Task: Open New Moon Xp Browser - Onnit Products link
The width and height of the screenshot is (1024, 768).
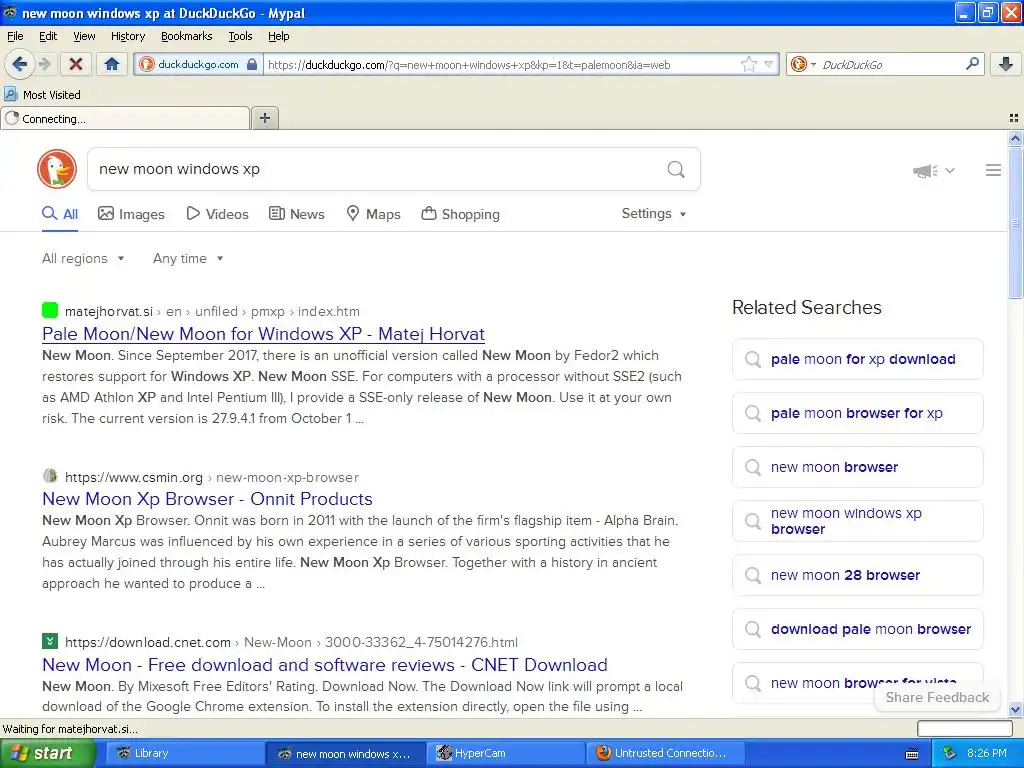Action: coord(207,499)
